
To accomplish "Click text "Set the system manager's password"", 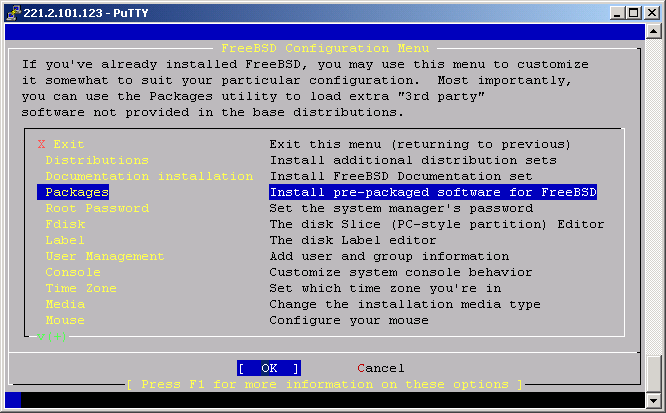I will [x=401, y=209].
